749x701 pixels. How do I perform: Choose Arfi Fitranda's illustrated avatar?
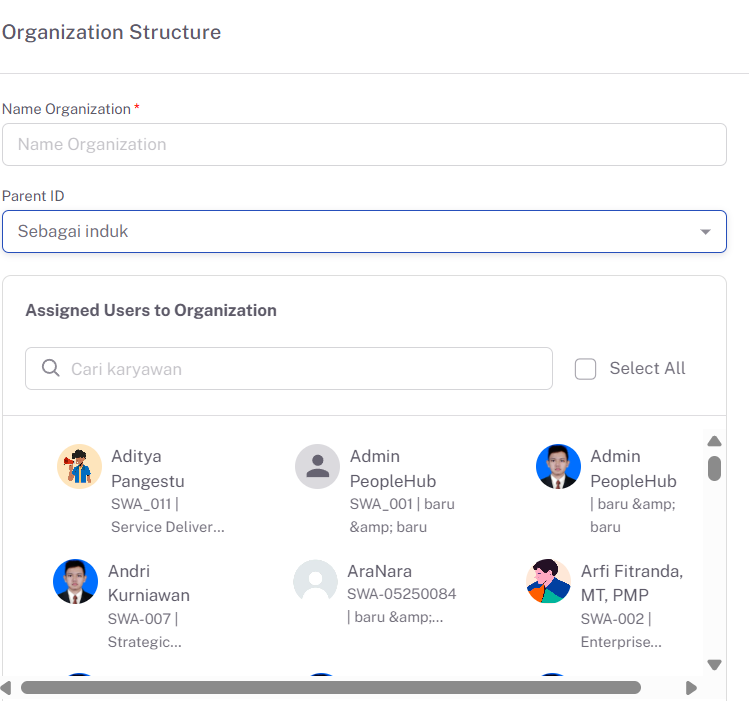pyautogui.click(x=548, y=582)
